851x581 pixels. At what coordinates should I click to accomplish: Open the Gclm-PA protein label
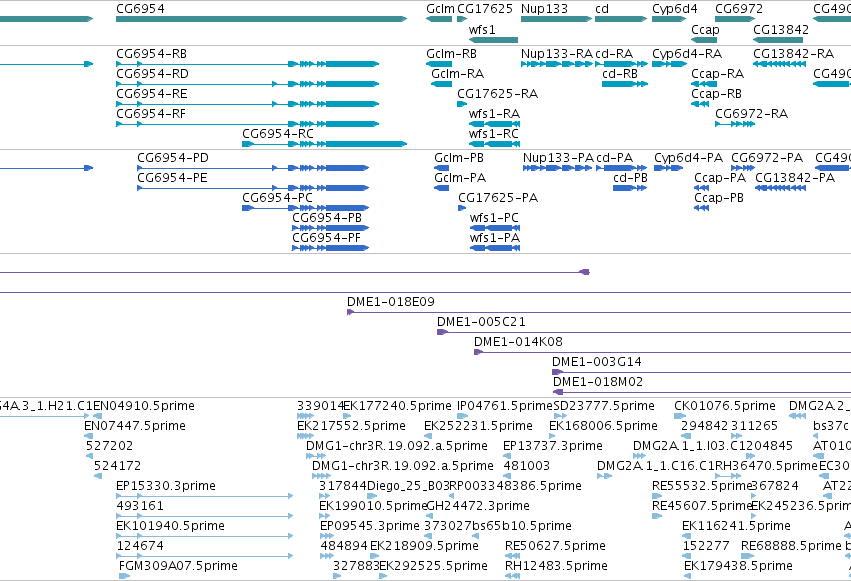coord(460,178)
